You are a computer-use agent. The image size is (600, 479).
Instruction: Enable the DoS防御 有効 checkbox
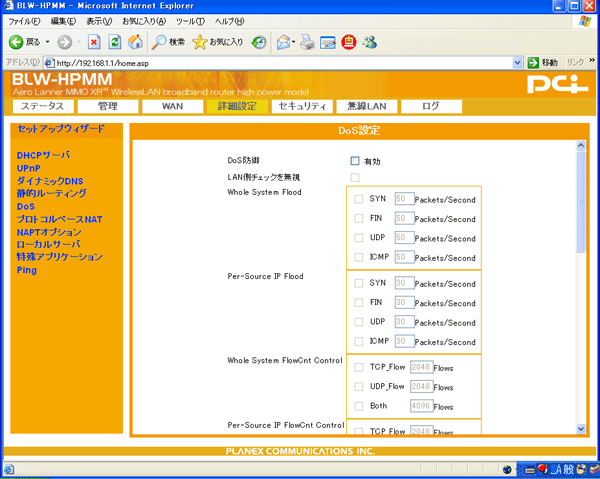tap(355, 161)
